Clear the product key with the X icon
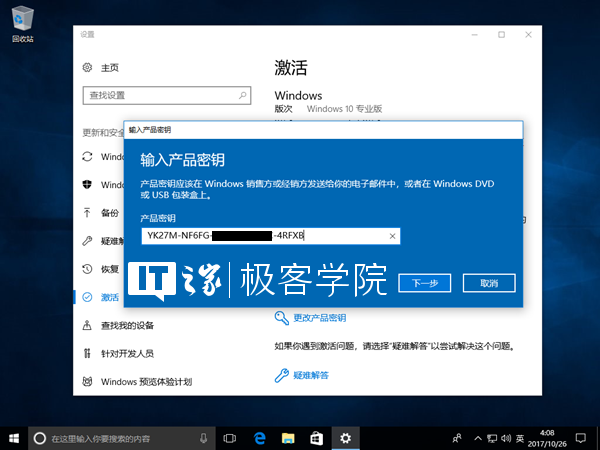The image size is (600, 450). point(392,236)
